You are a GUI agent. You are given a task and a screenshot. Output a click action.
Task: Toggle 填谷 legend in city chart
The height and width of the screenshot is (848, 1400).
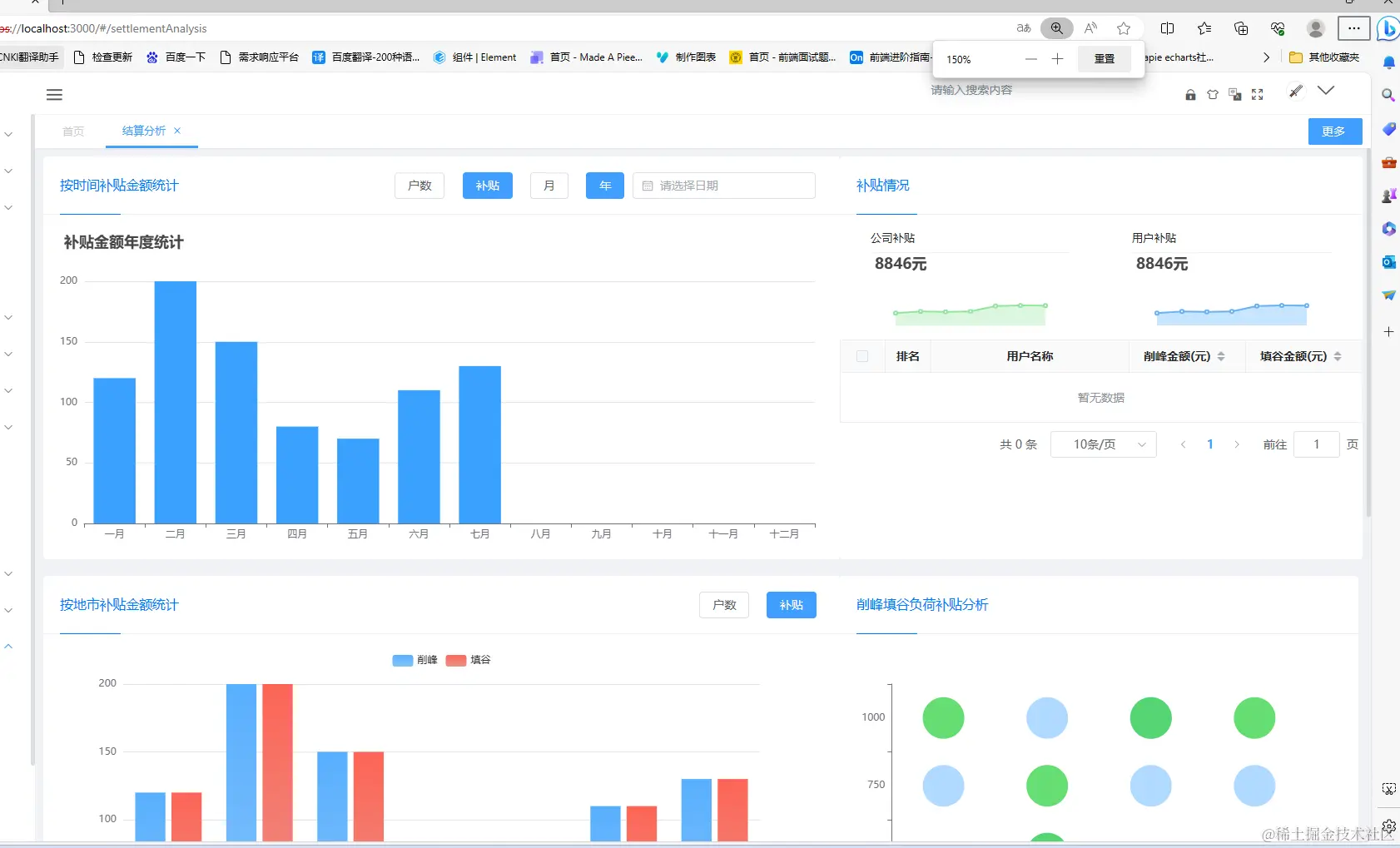(x=469, y=660)
